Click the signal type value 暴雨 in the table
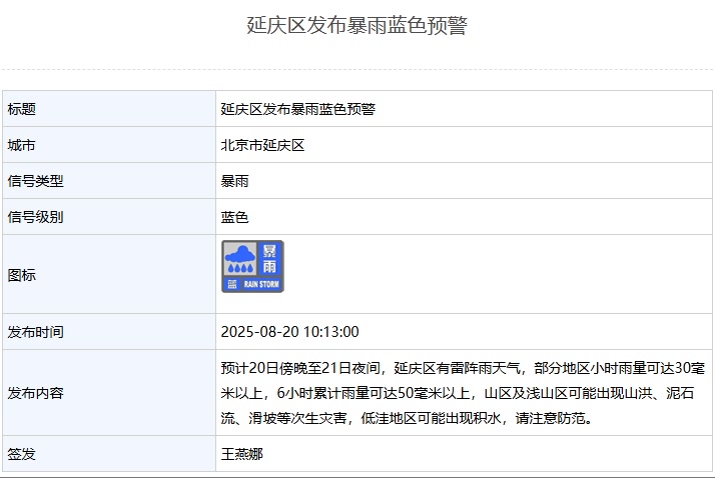Viewport: 715px width, 478px height. click(235, 181)
